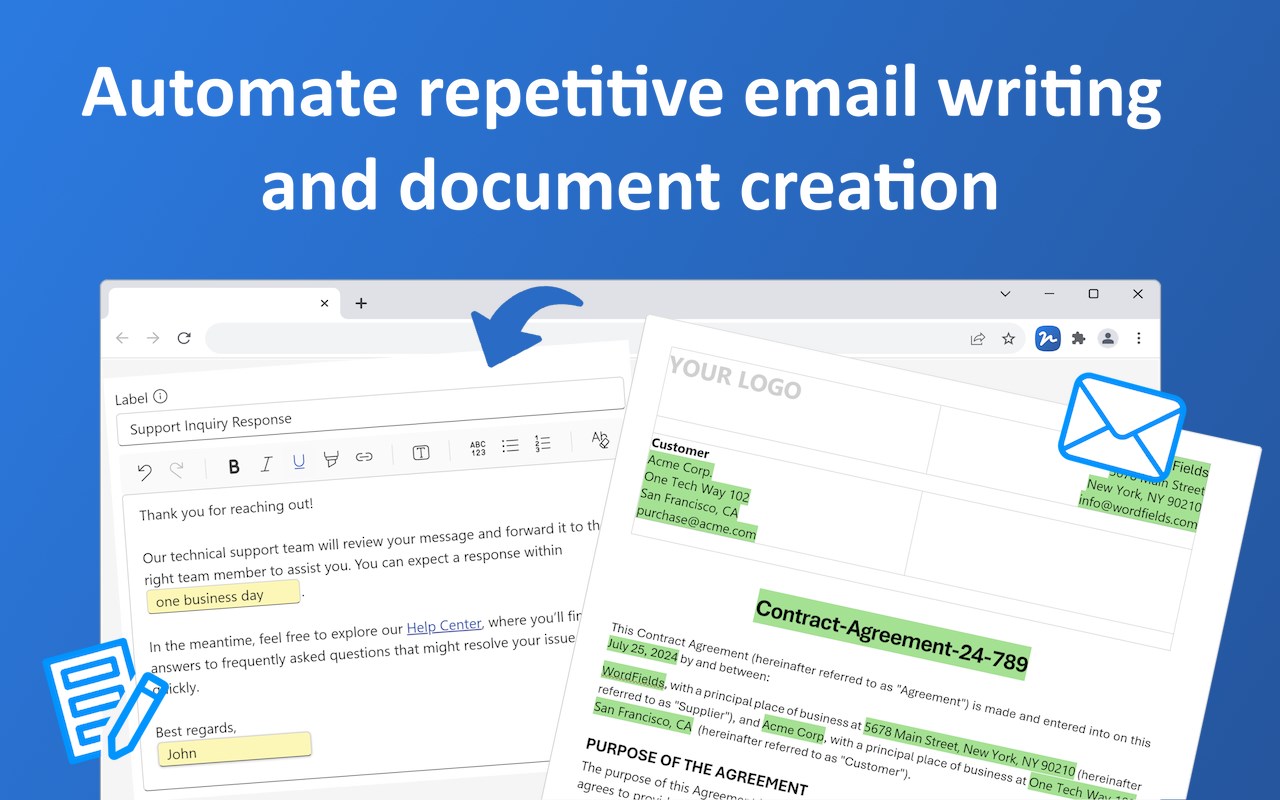The height and width of the screenshot is (800, 1280).
Task: Click the 'Best regards,' line
Action: 196,730
